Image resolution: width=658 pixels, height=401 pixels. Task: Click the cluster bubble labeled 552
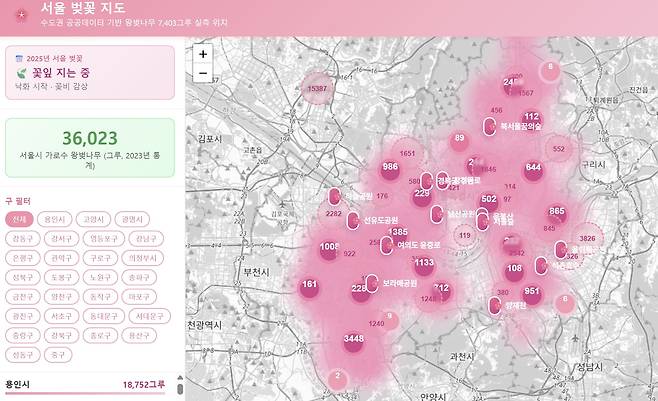click(x=559, y=149)
